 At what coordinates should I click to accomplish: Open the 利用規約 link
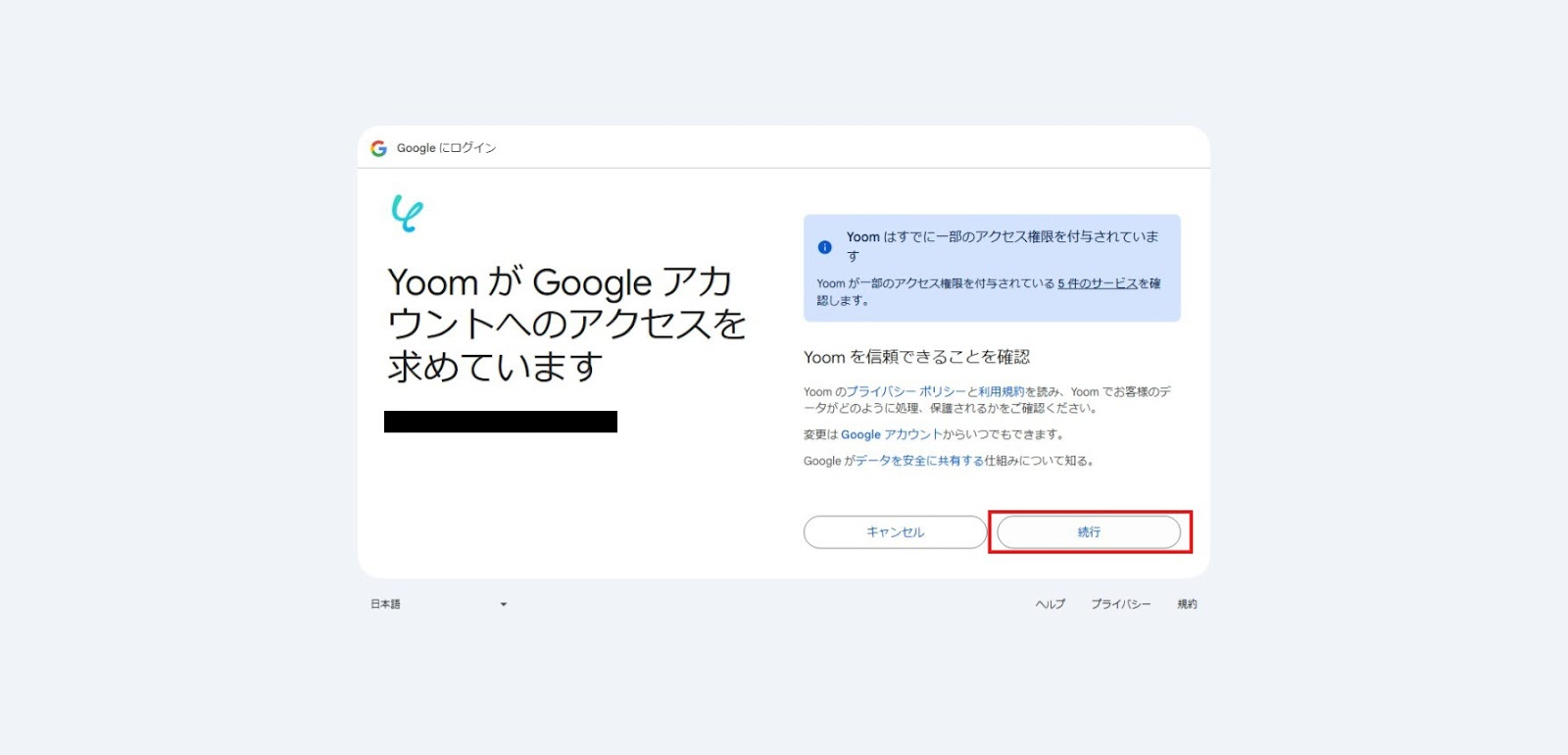(1001, 391)
